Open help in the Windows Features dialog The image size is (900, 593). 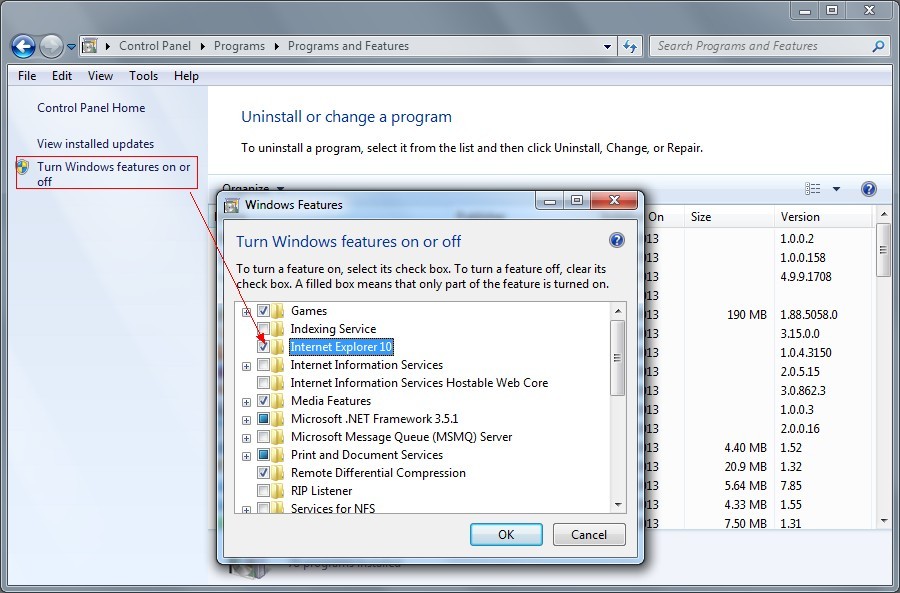pyautogui.click(x=616, y=240)
